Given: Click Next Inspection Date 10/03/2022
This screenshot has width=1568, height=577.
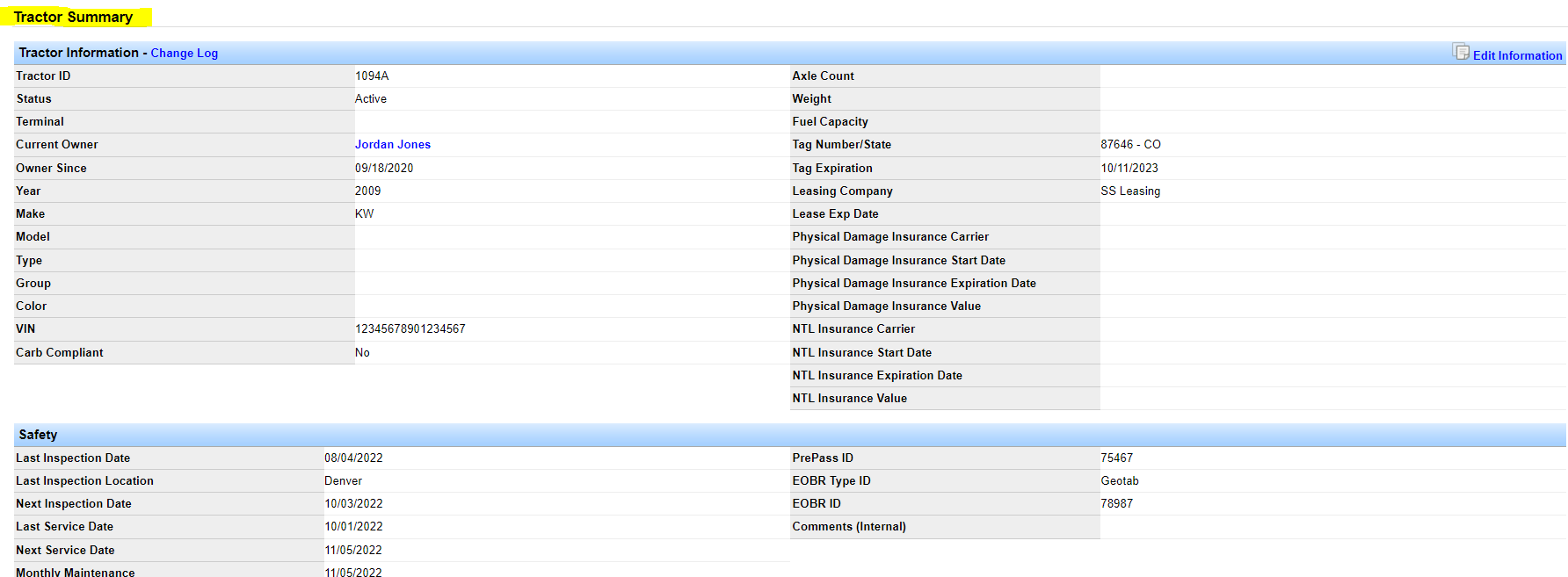Looking at the screenshot, I should (353, 504).
